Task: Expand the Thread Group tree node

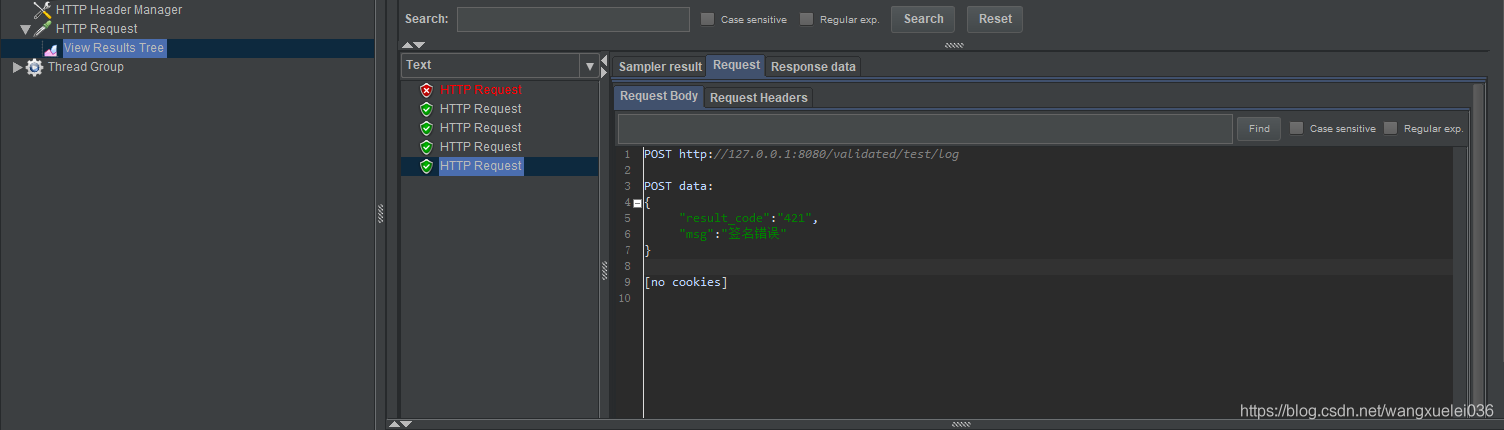Action: pyautogui.click(x=17, y=67)
